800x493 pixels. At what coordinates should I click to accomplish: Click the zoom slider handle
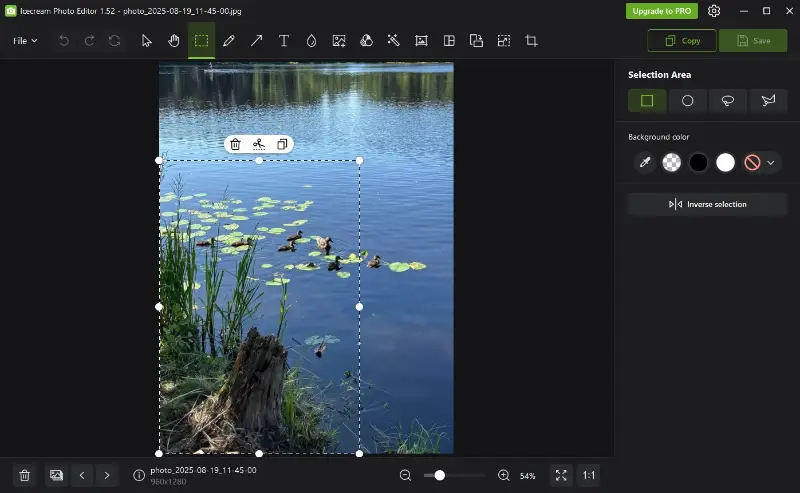(x=439, y=475)
